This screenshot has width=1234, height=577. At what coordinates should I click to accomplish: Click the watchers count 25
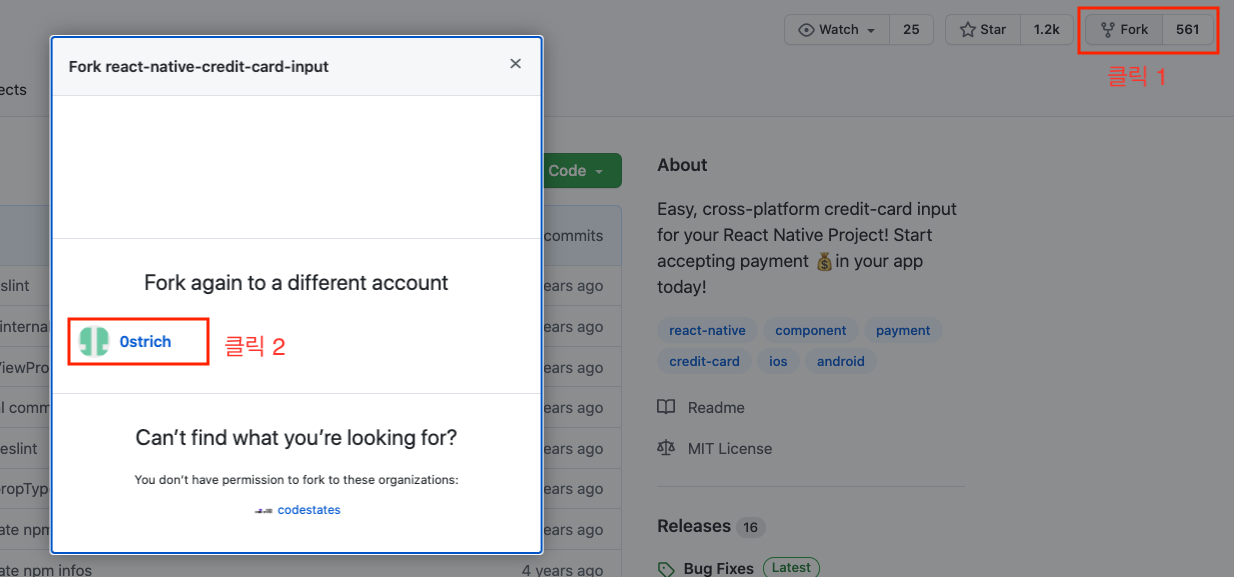click(911, 30)
